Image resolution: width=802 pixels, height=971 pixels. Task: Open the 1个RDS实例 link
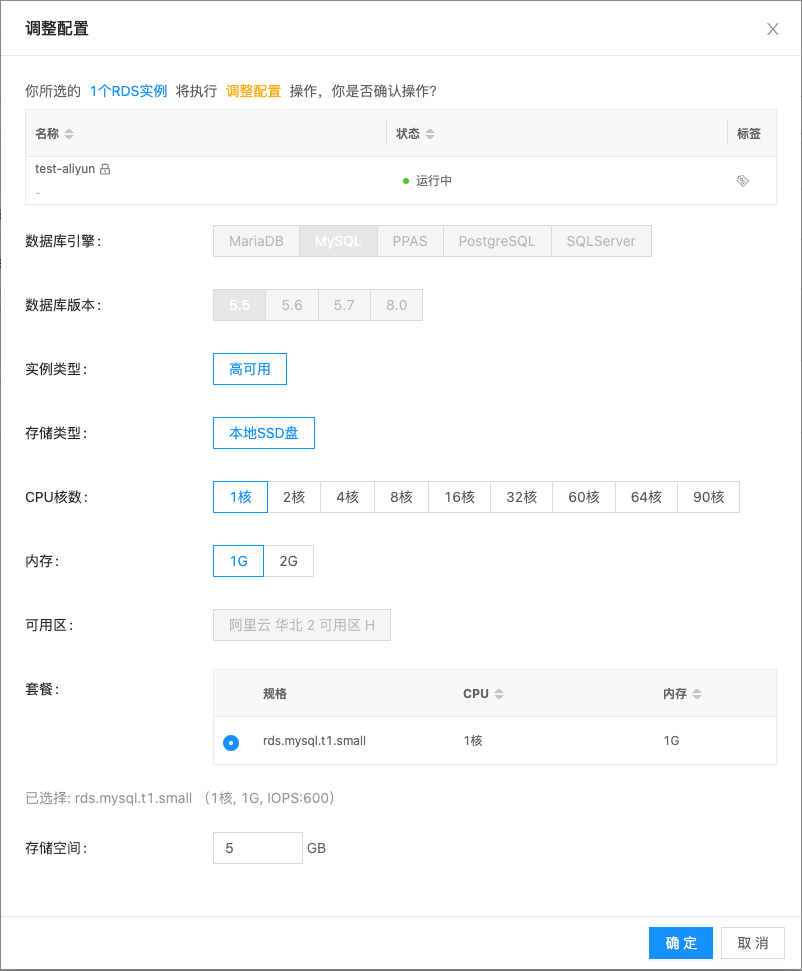128,91
